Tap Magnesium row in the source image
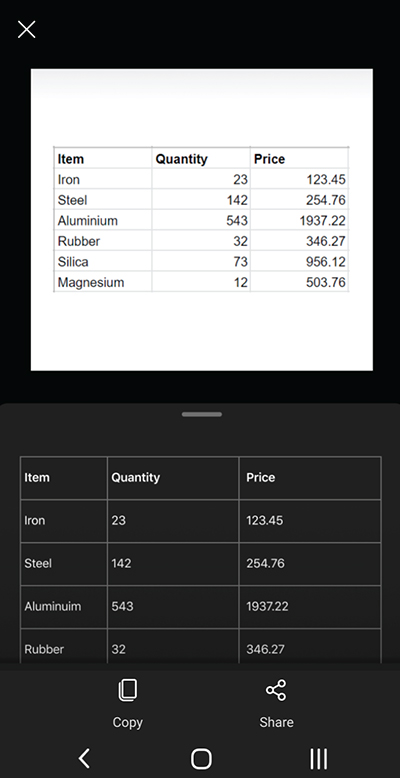Image resolution: width=400 pixels, height=778 pixels. (201, 282)
